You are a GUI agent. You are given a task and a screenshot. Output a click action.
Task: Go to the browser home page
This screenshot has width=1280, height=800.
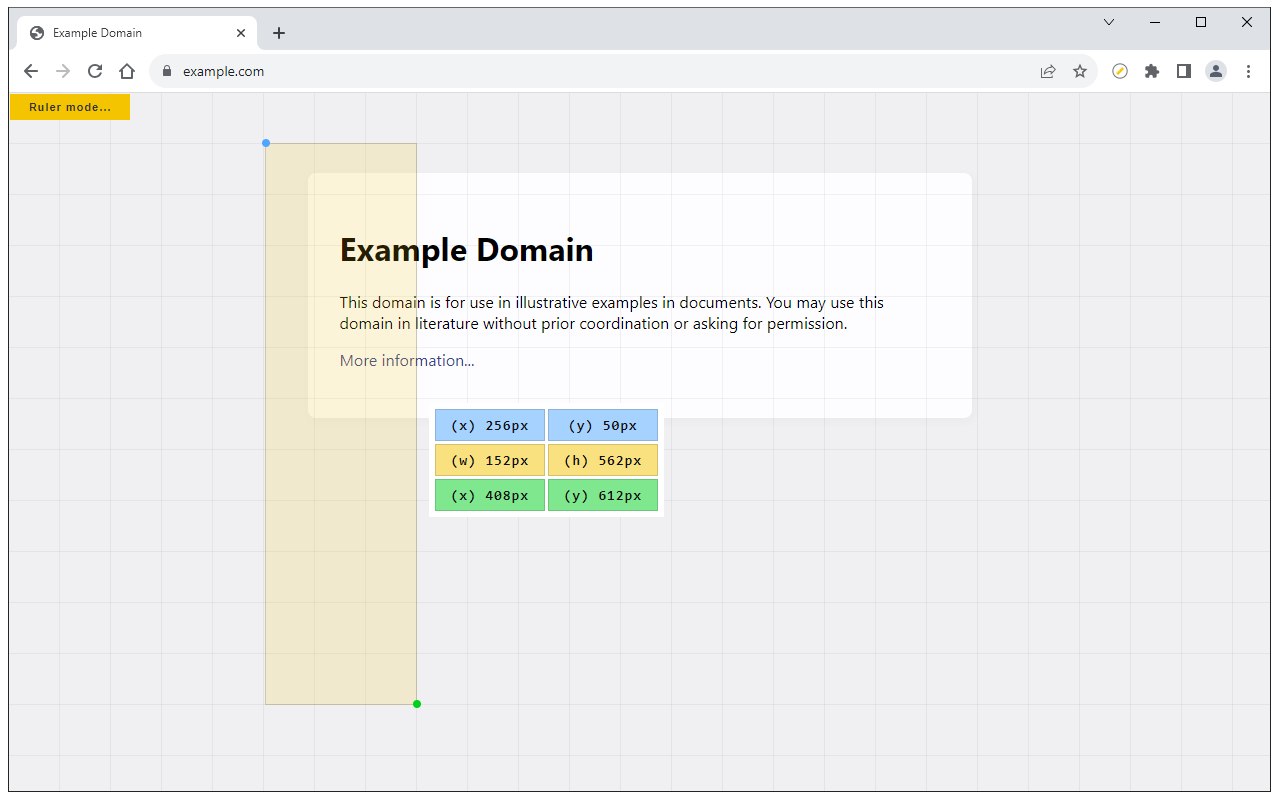pyautogui.click(x=127, y=71)
